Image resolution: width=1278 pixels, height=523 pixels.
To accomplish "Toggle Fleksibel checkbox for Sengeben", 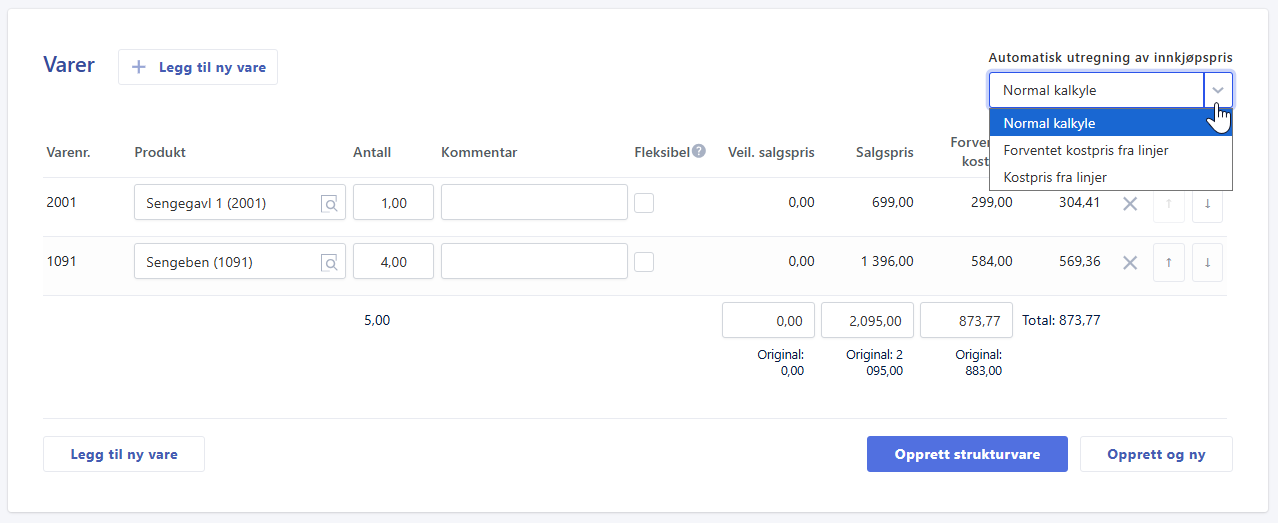I will [644, 262].
